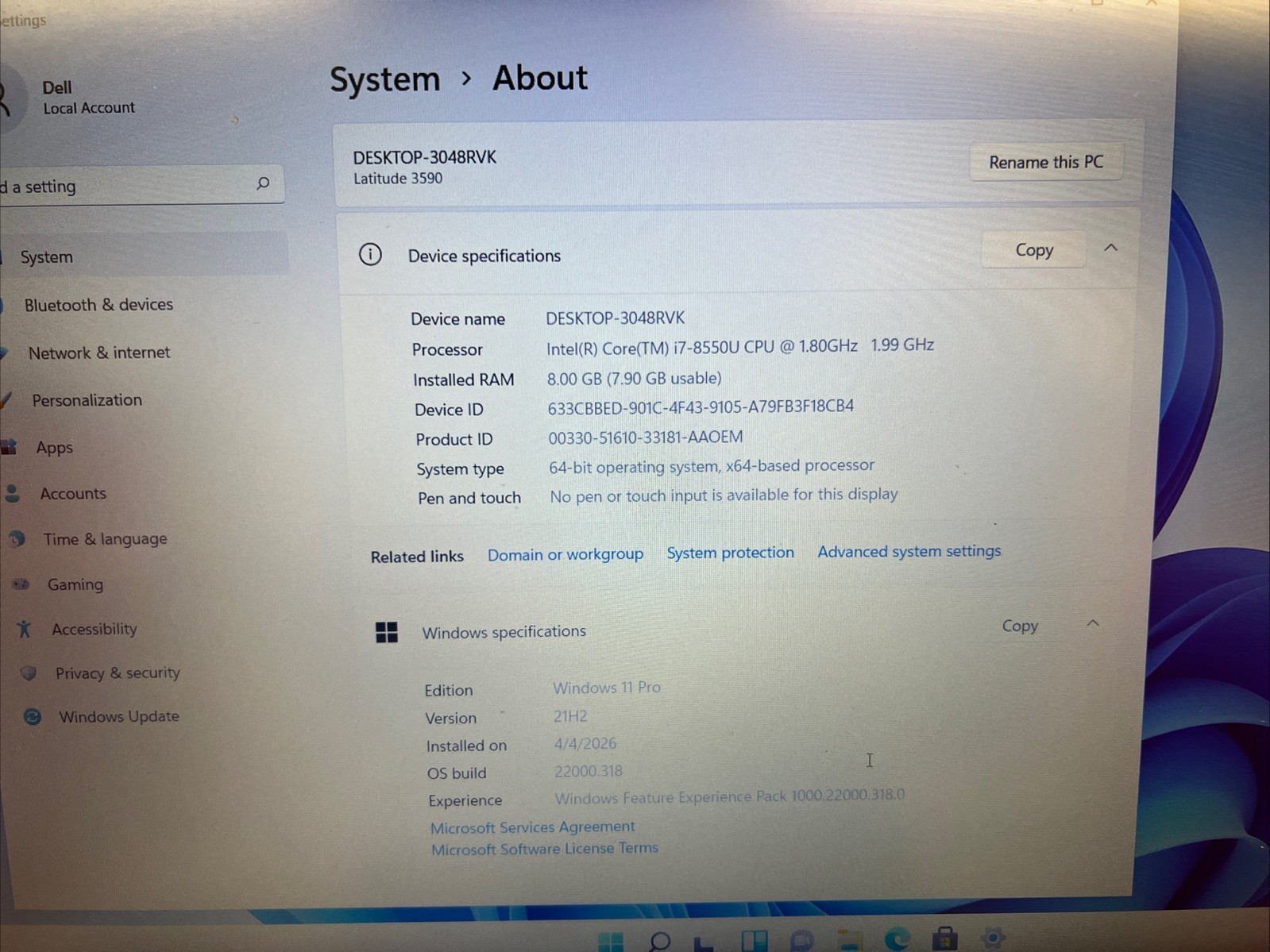The image size is (1270, 952).
Task: Click the Windows Feature Experience Pack text
Action: 730,796
